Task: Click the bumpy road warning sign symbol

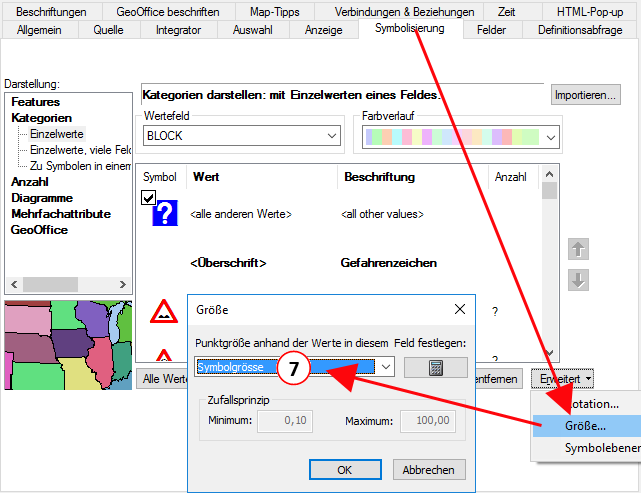Action: [164, 311]
